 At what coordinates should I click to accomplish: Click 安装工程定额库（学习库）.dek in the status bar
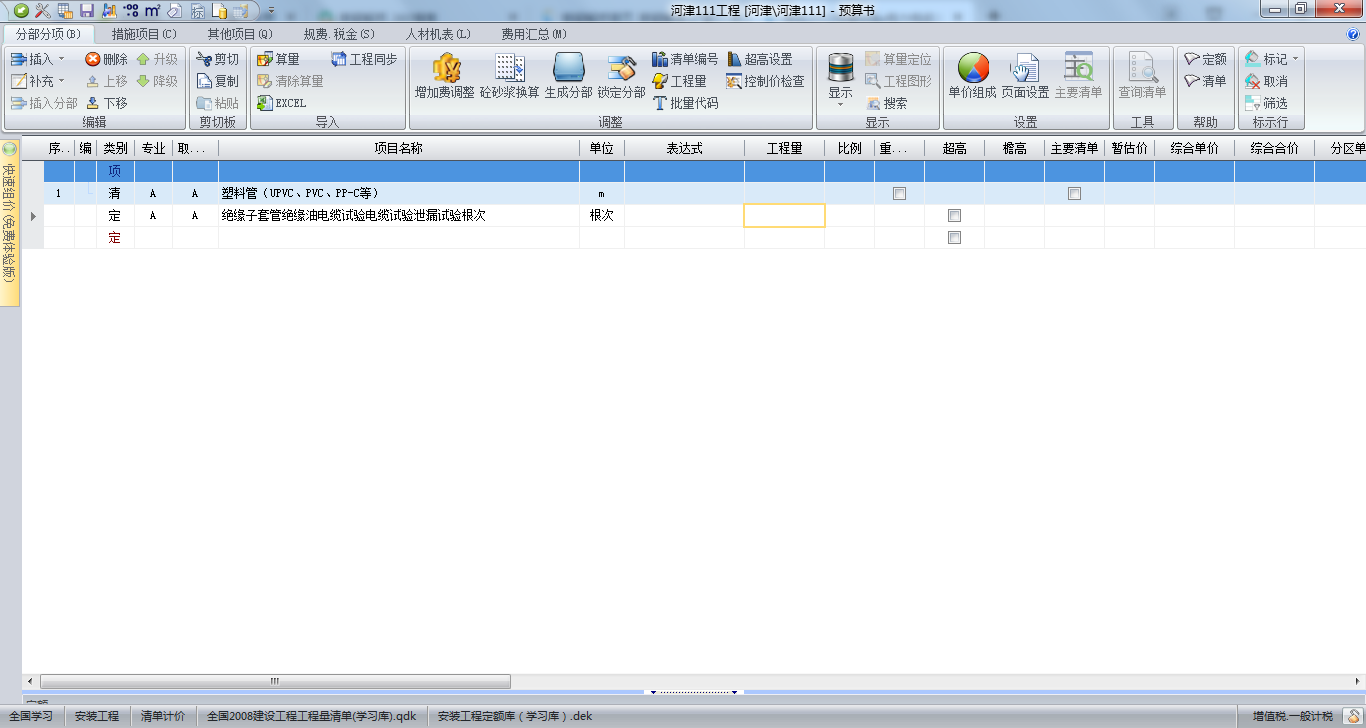tap(515, 716)
